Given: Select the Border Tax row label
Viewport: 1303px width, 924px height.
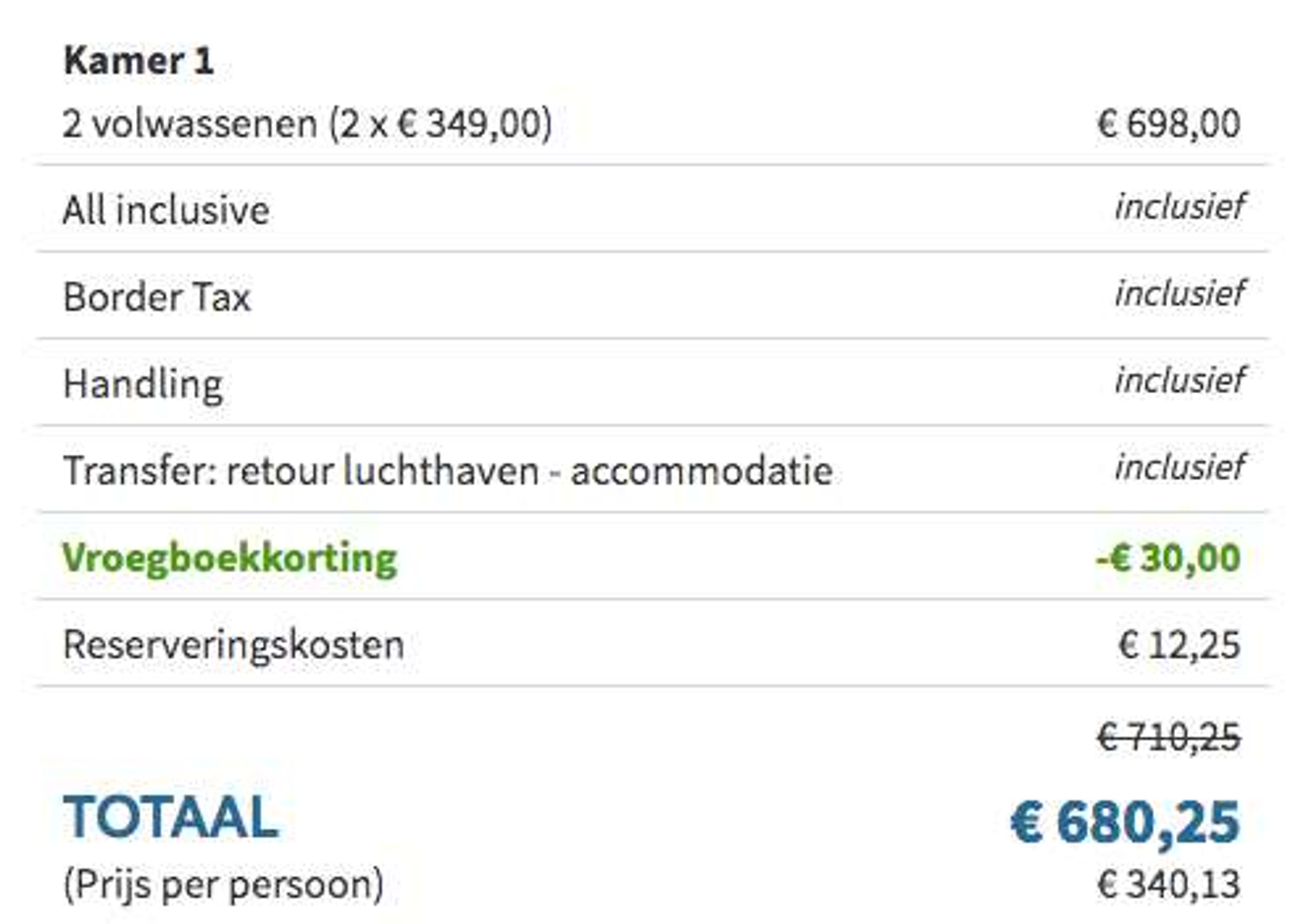Looking at the screenshot, I should click(157, 297).
